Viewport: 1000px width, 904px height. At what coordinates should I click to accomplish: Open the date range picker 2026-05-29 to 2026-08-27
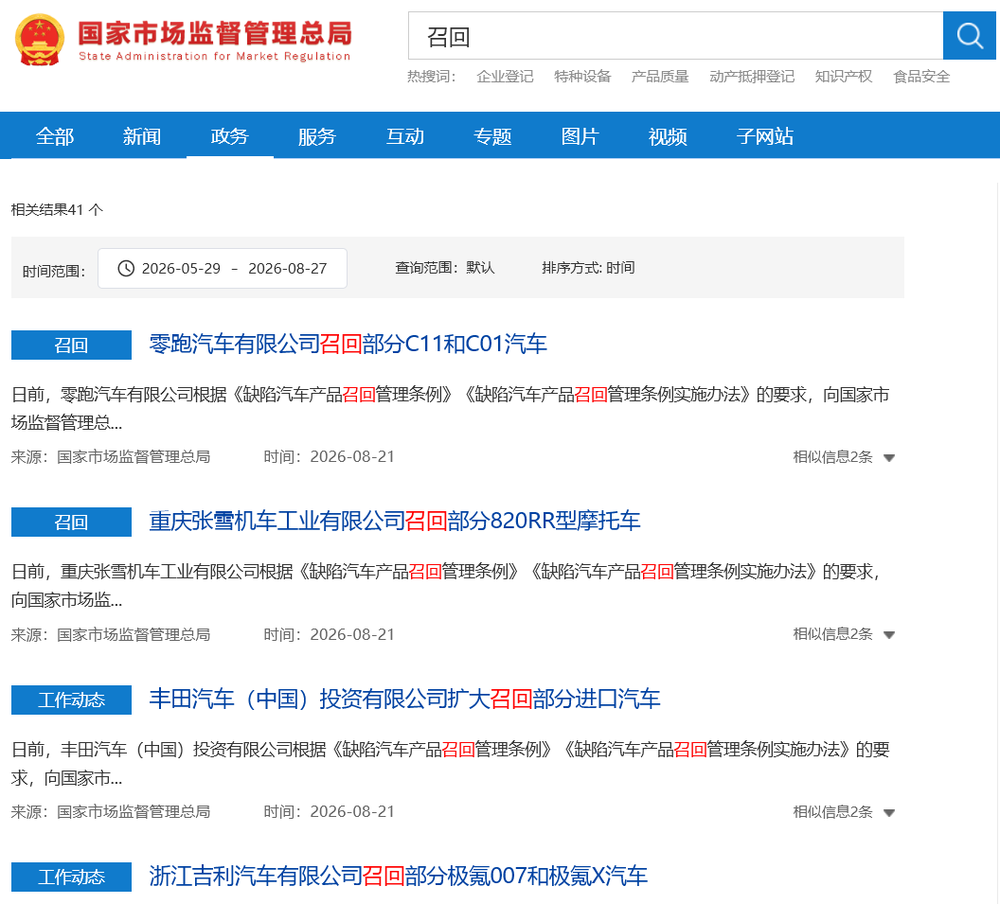[x=223, y=269]
